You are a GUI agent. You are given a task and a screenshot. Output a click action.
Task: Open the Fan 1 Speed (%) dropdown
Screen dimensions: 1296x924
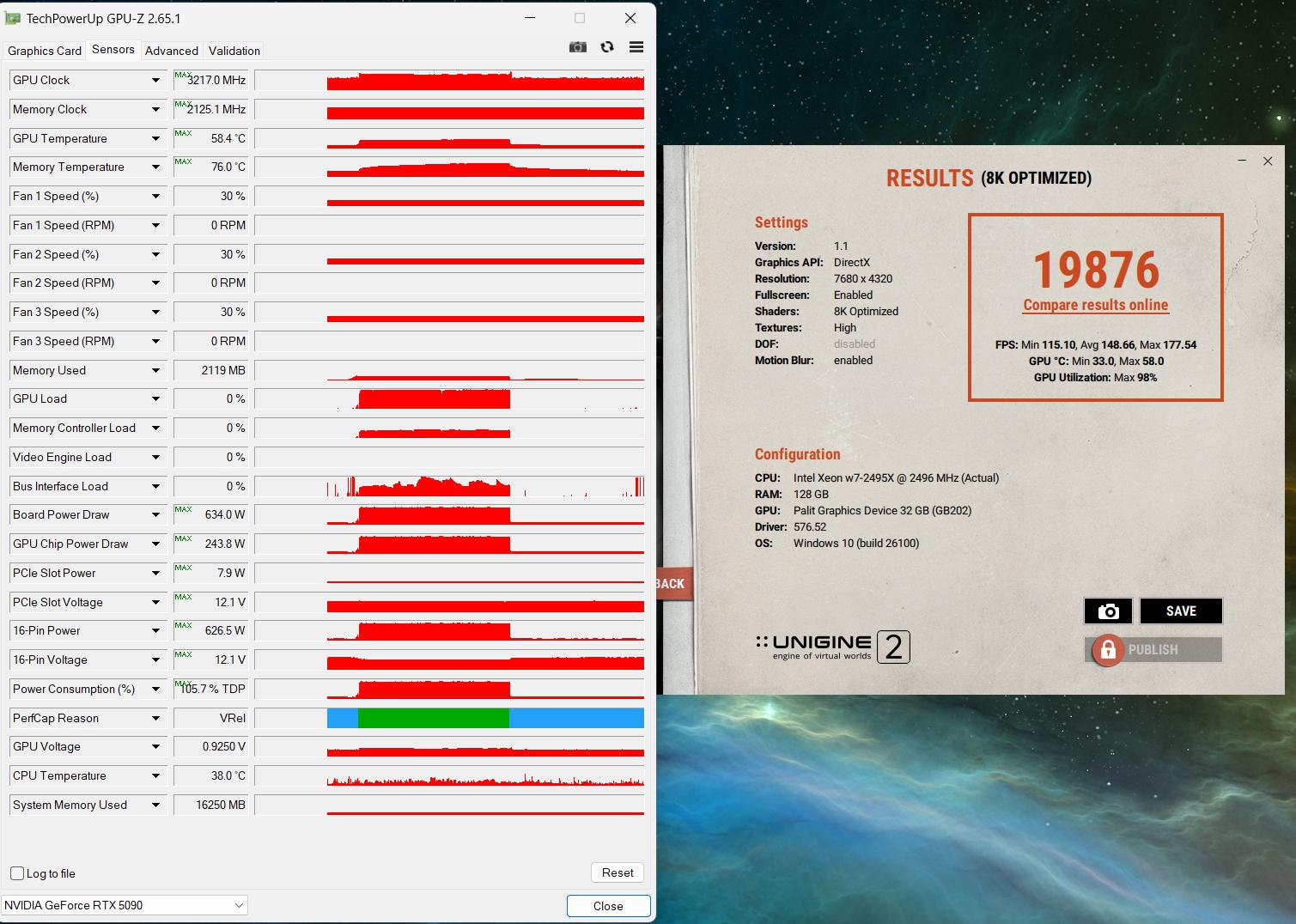tap(155, 196)
